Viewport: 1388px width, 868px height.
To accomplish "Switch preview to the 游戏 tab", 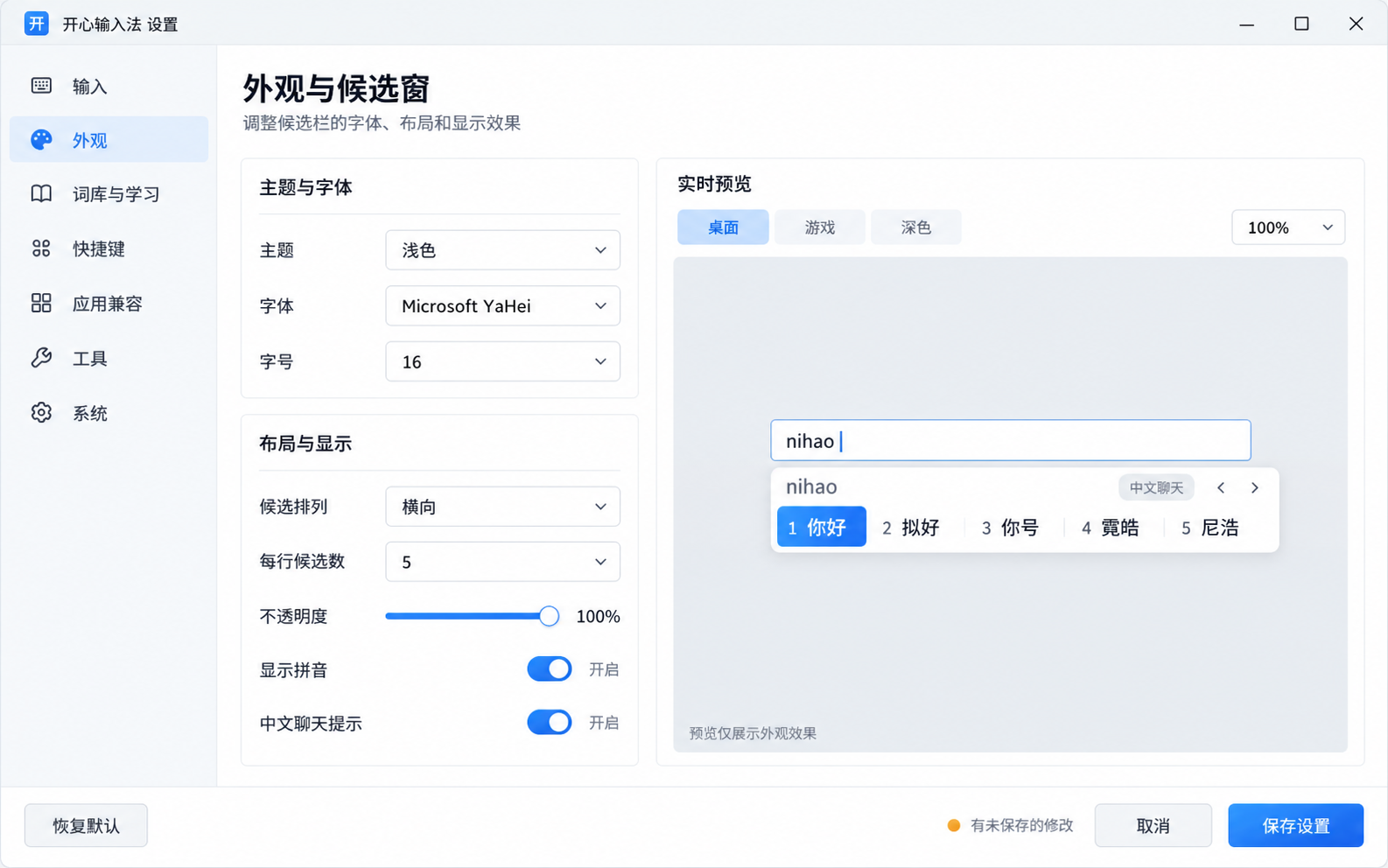I will 820,227.
